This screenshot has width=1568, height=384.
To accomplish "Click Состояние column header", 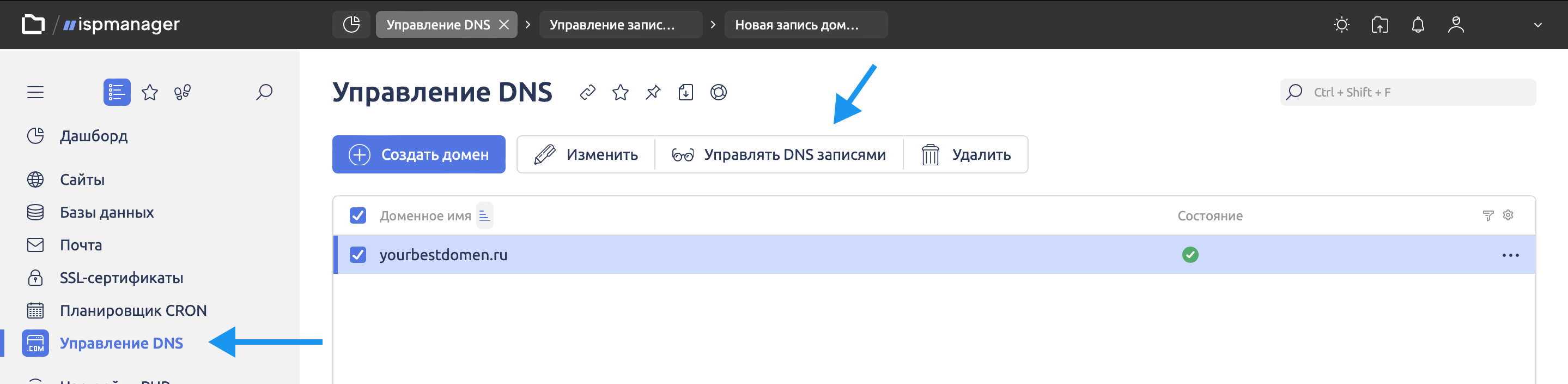I will 1210,216.
